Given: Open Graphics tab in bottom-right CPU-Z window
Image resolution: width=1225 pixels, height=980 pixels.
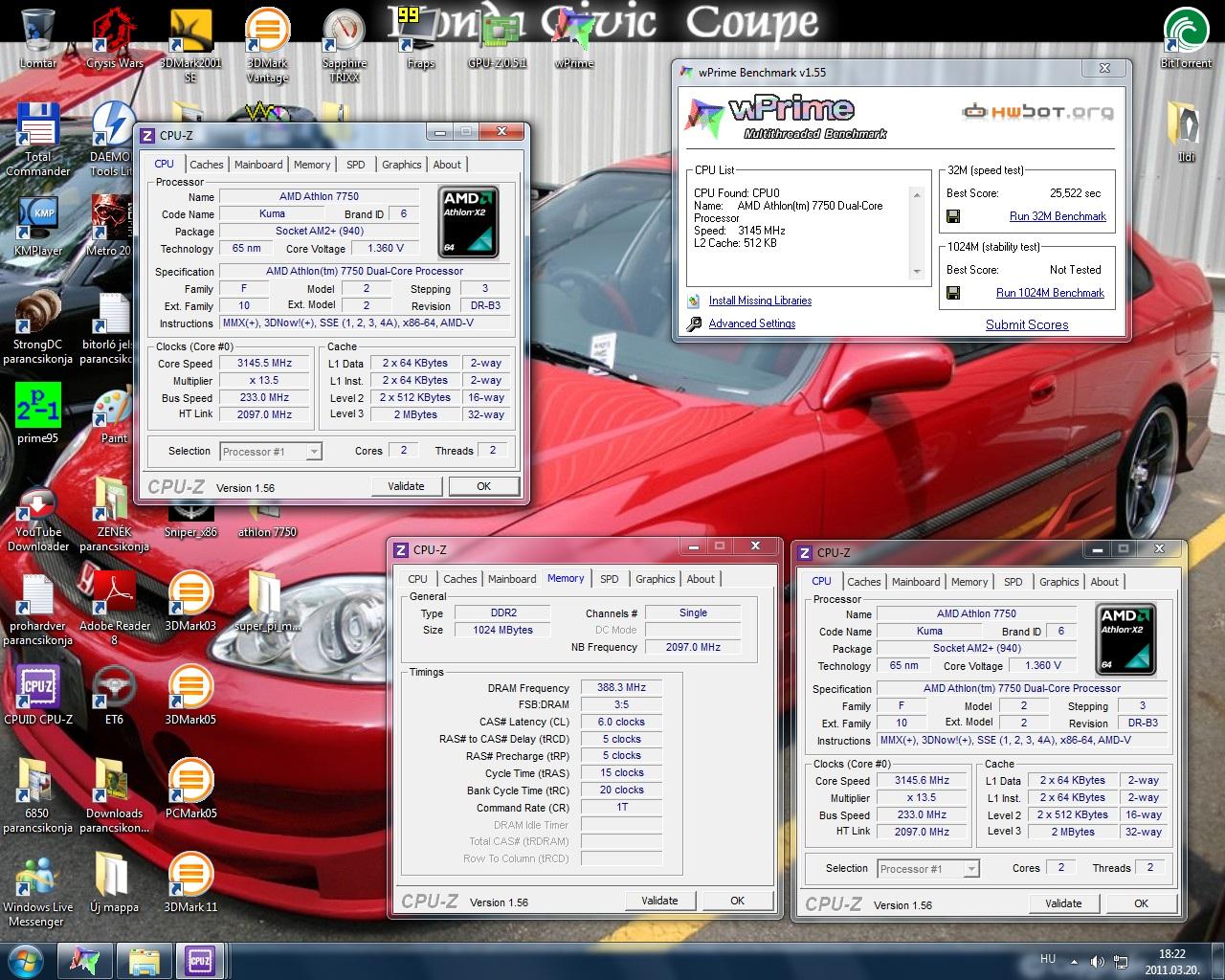Looking at the screenshot, I should point(1058,582).
